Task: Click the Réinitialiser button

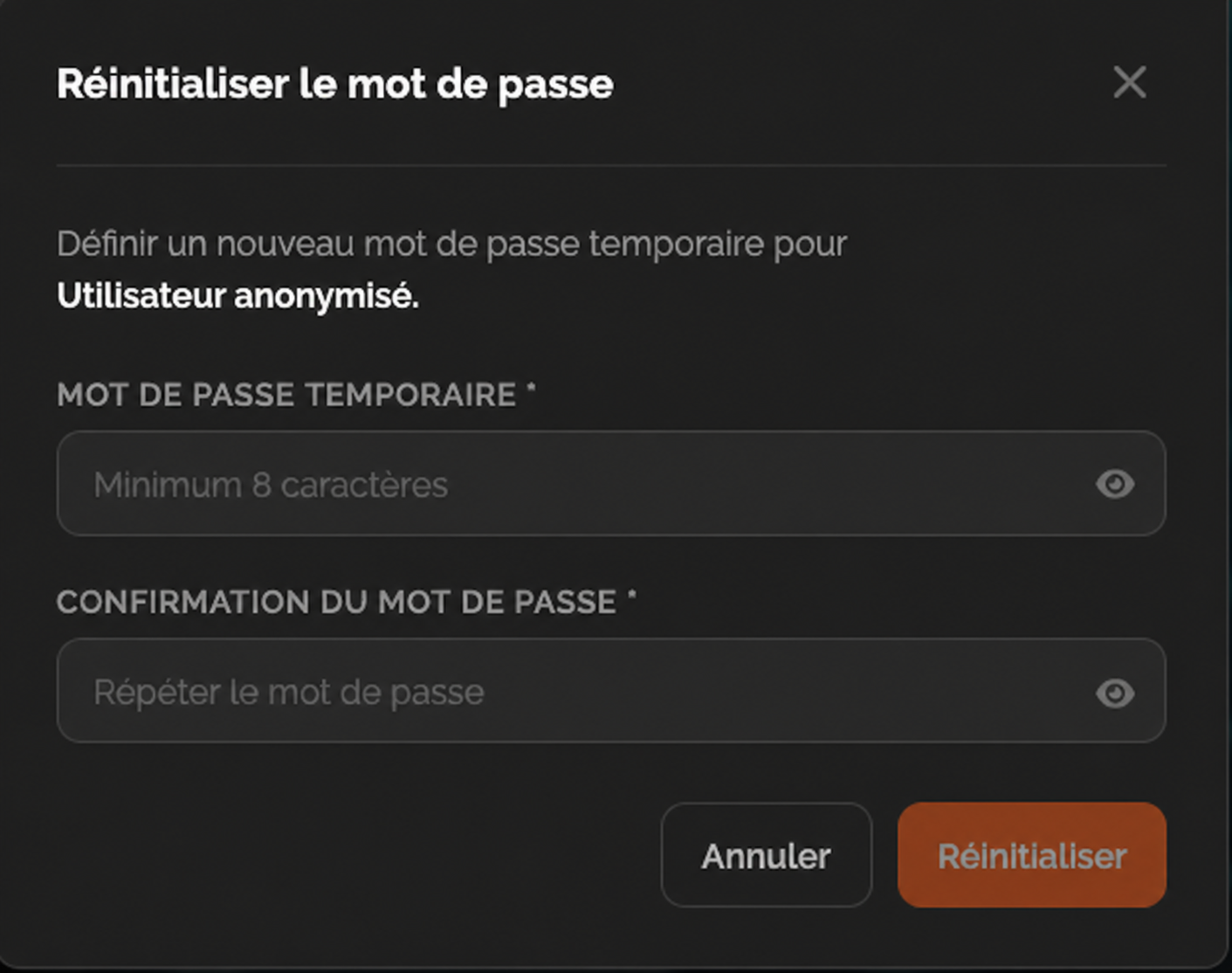Action: tap(1032, 855)
